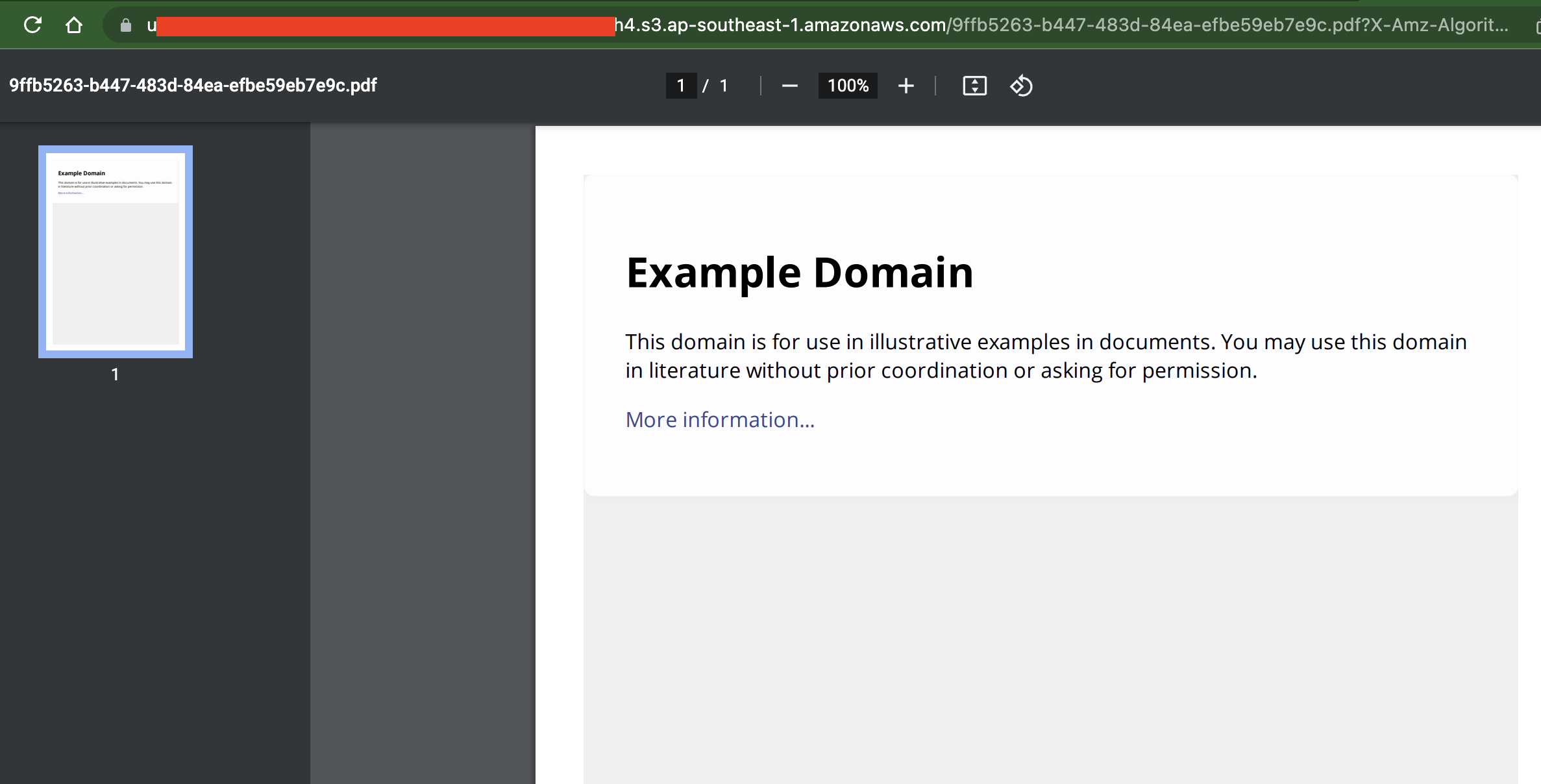1541x784 pixels.
Task: Select the page 1 thumbnail
Action: pos(116,252)
